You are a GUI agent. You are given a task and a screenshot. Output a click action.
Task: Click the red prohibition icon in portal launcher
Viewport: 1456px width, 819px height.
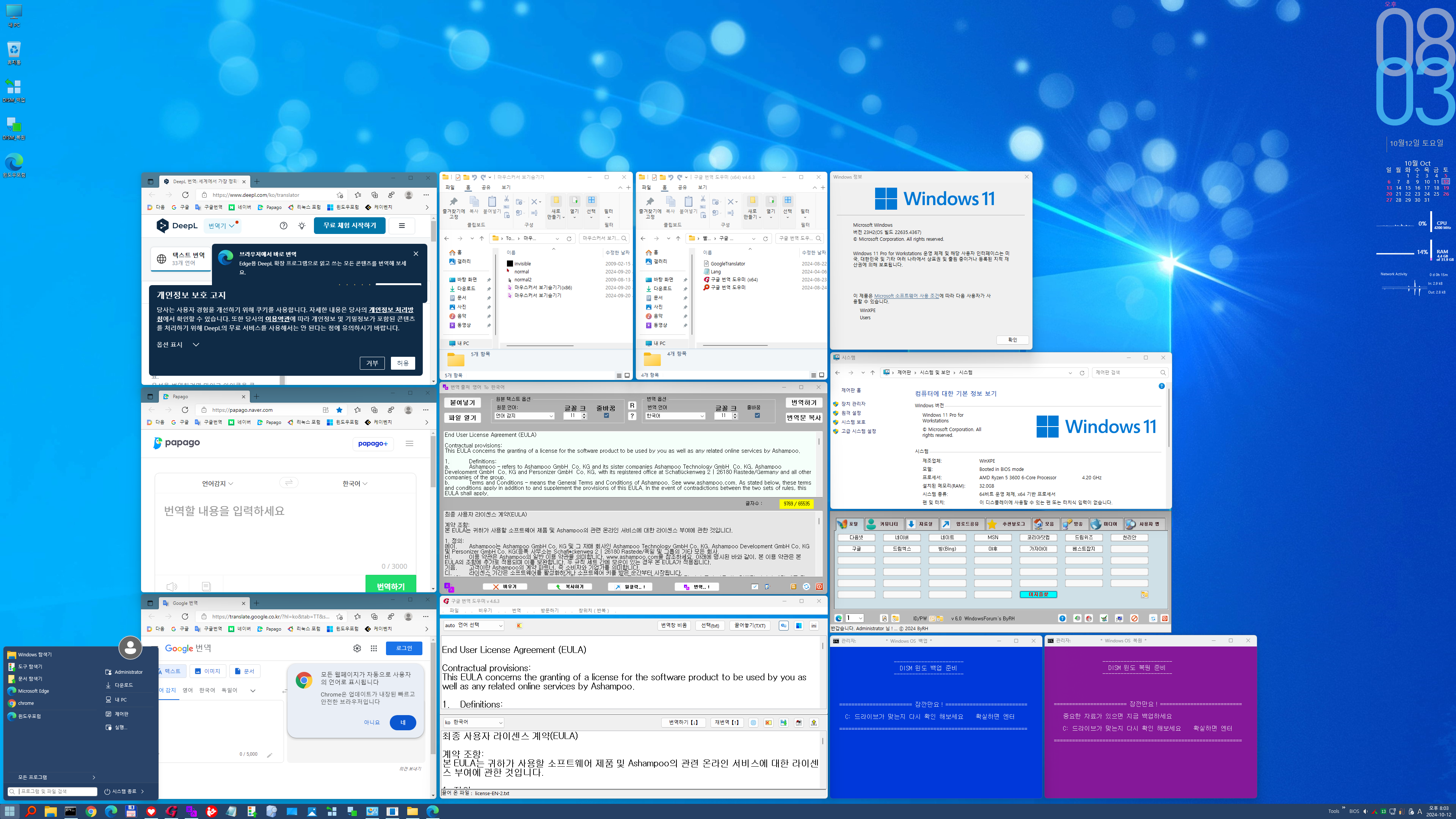[1134, 618]
